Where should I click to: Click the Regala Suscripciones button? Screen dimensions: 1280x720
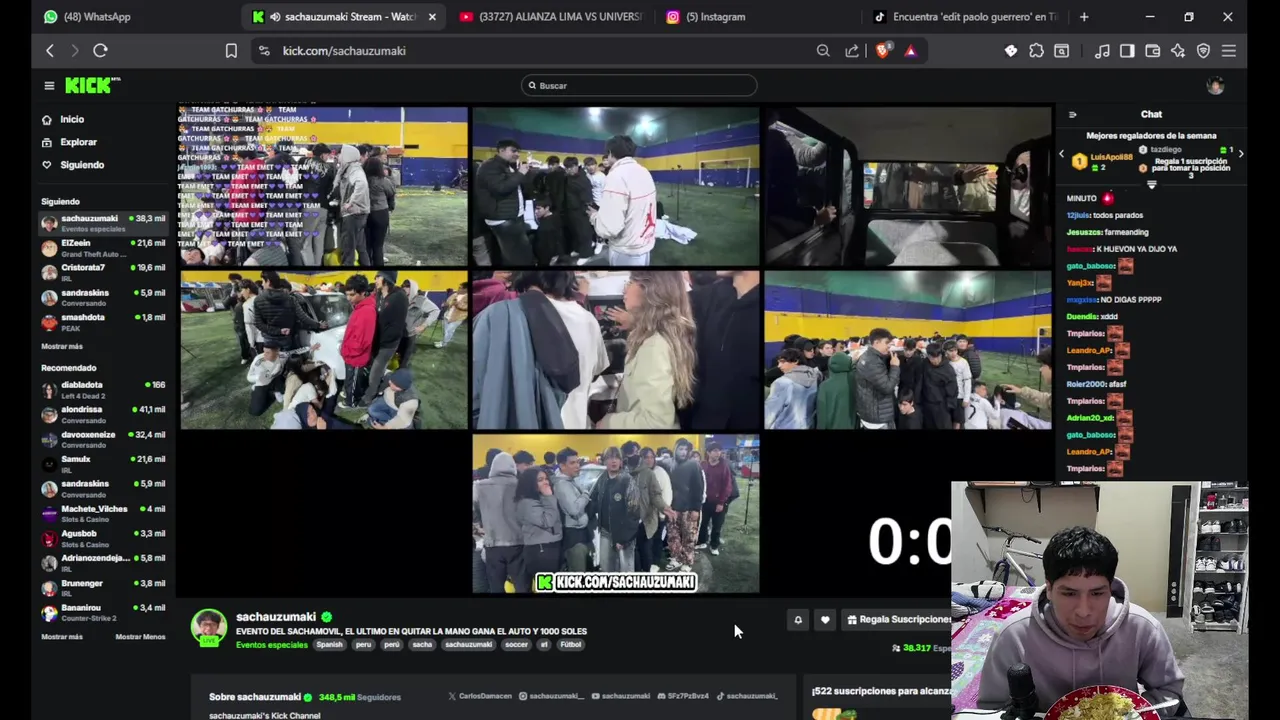897,620
